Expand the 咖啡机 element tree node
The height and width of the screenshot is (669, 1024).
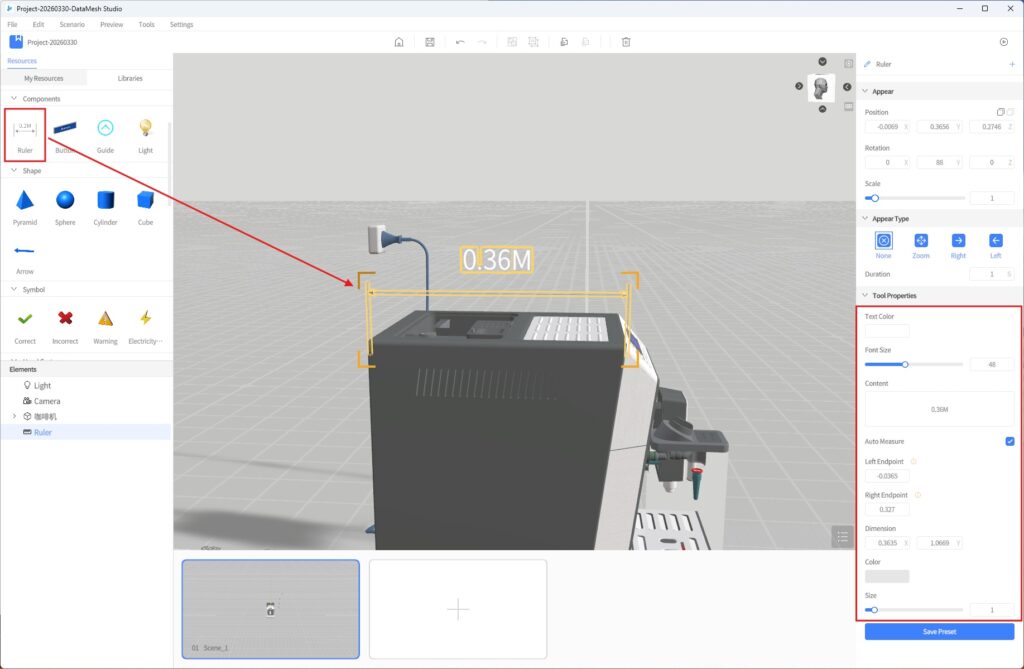pyautogui.click(x=14, y=416)
